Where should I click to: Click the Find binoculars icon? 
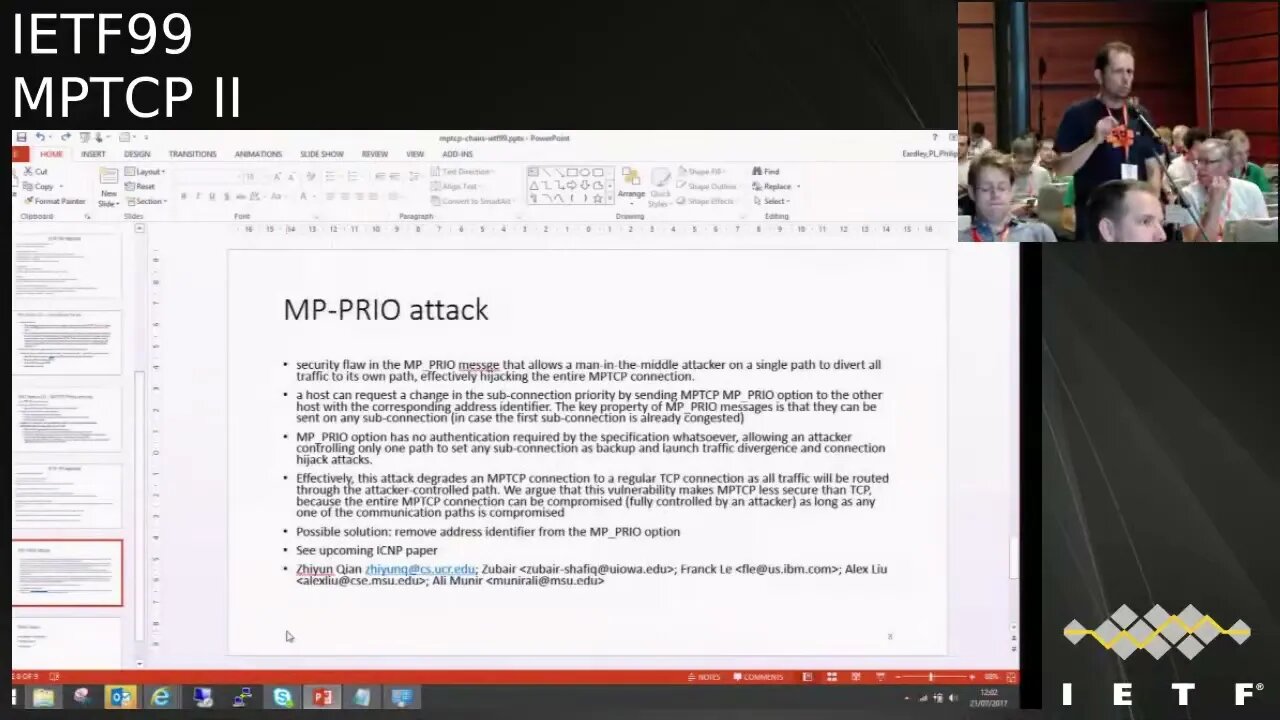757,171
